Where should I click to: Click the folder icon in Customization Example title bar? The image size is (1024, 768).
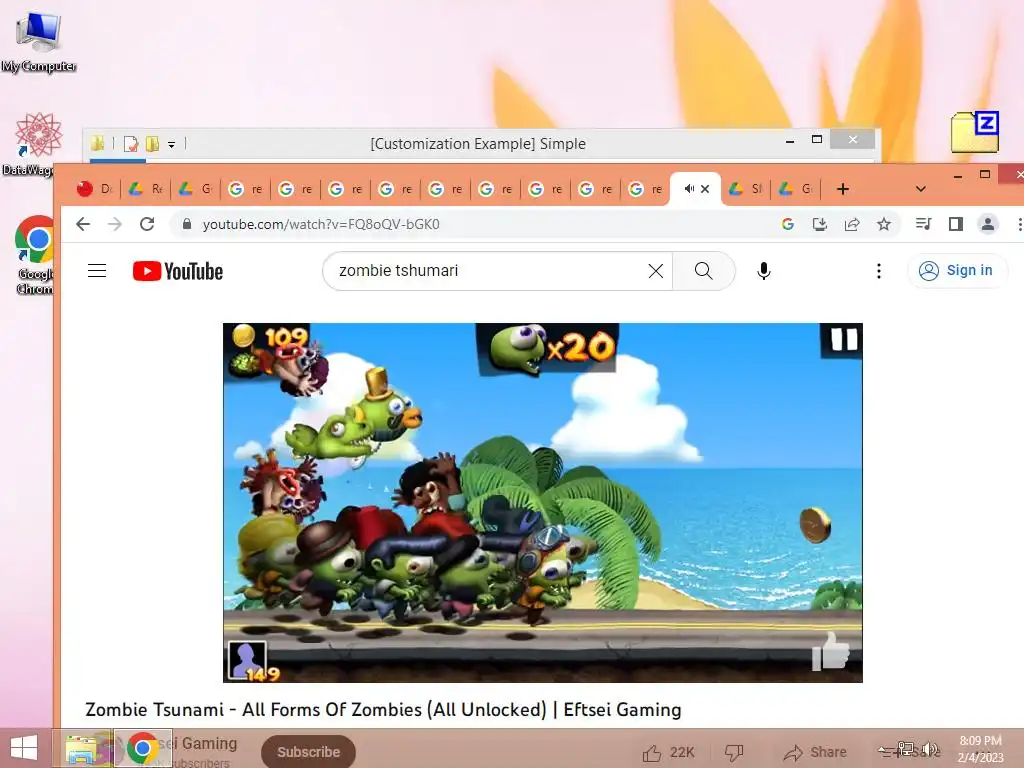coord(97,144)
